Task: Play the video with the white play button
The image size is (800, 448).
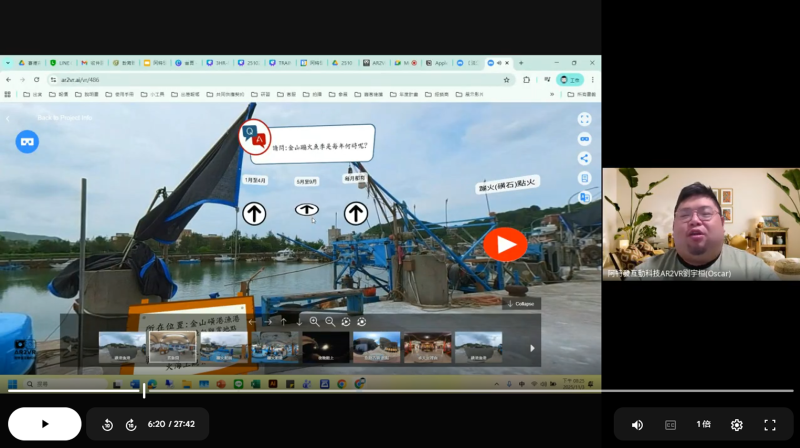Action: pos(44,424)
